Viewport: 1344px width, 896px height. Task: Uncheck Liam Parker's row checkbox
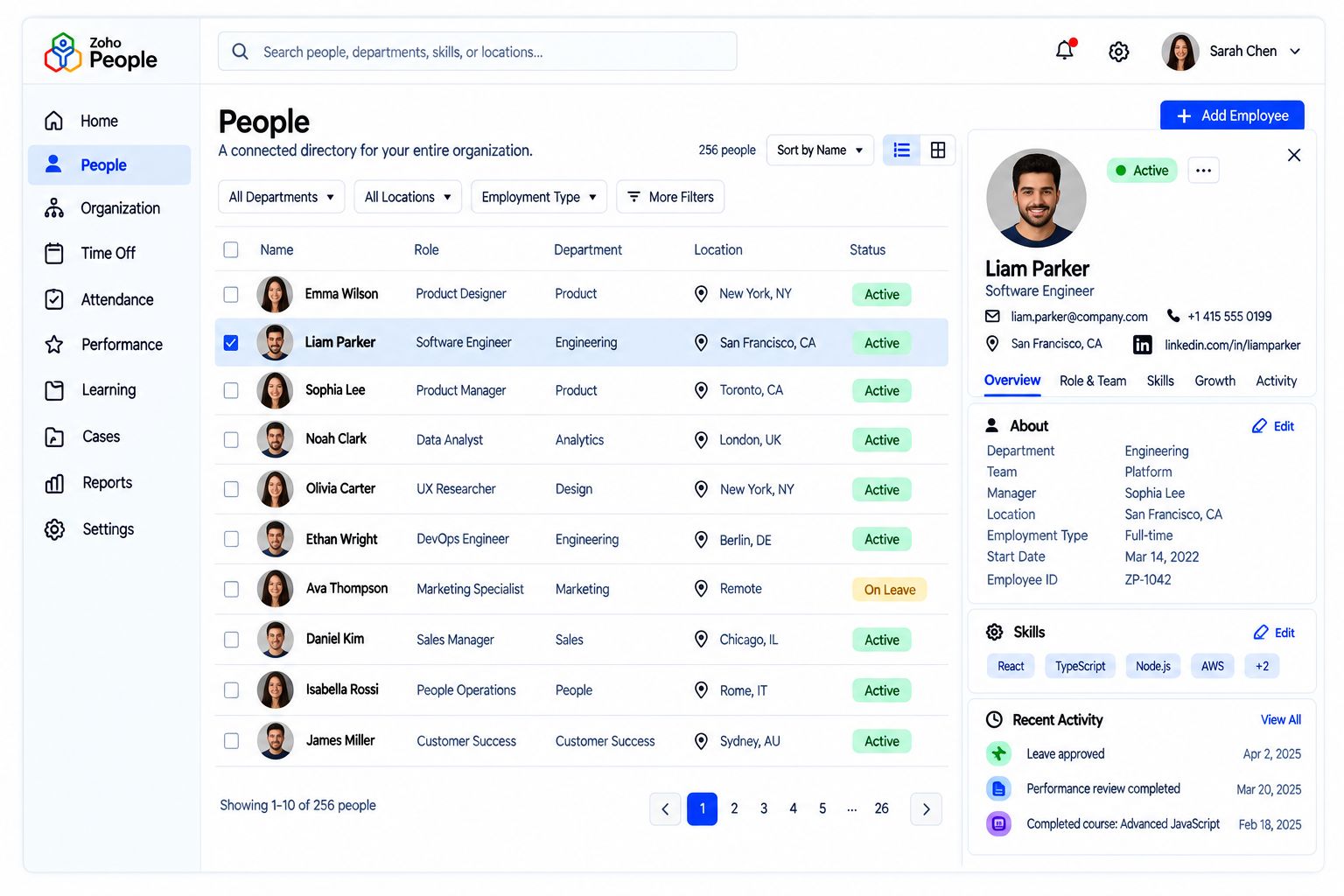point(231,343)
